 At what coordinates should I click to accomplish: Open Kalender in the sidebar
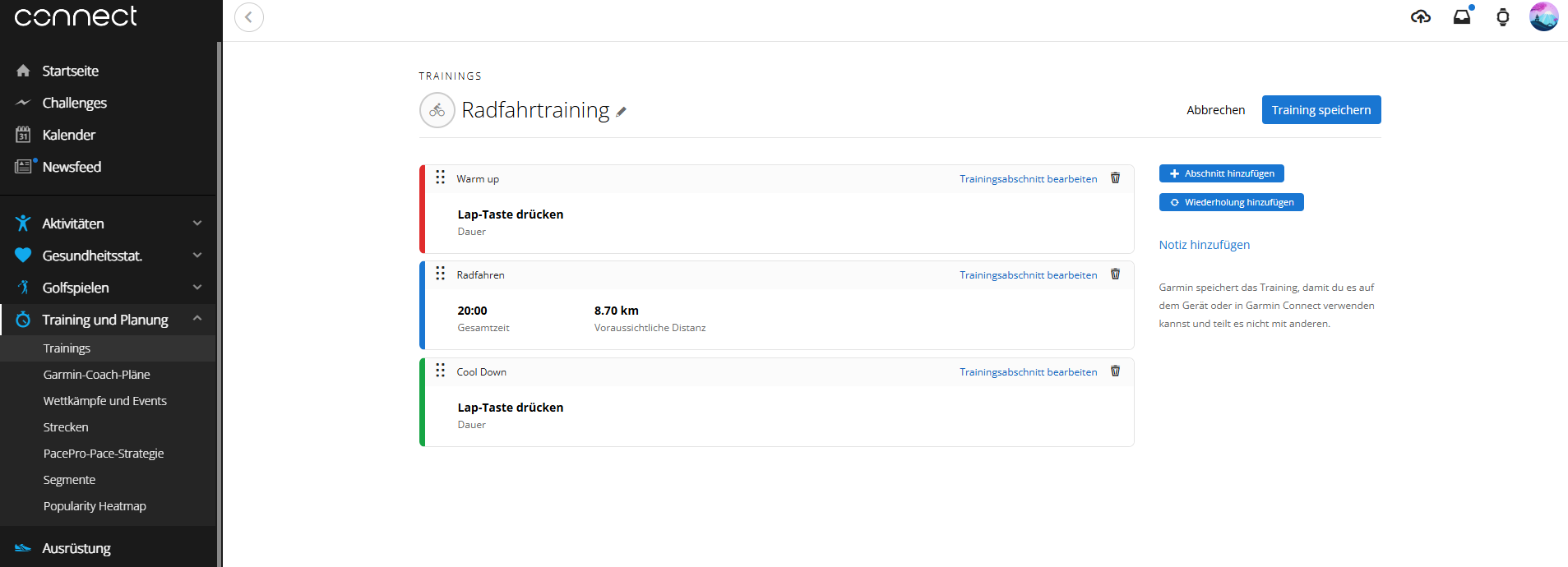tap(69, 135)
